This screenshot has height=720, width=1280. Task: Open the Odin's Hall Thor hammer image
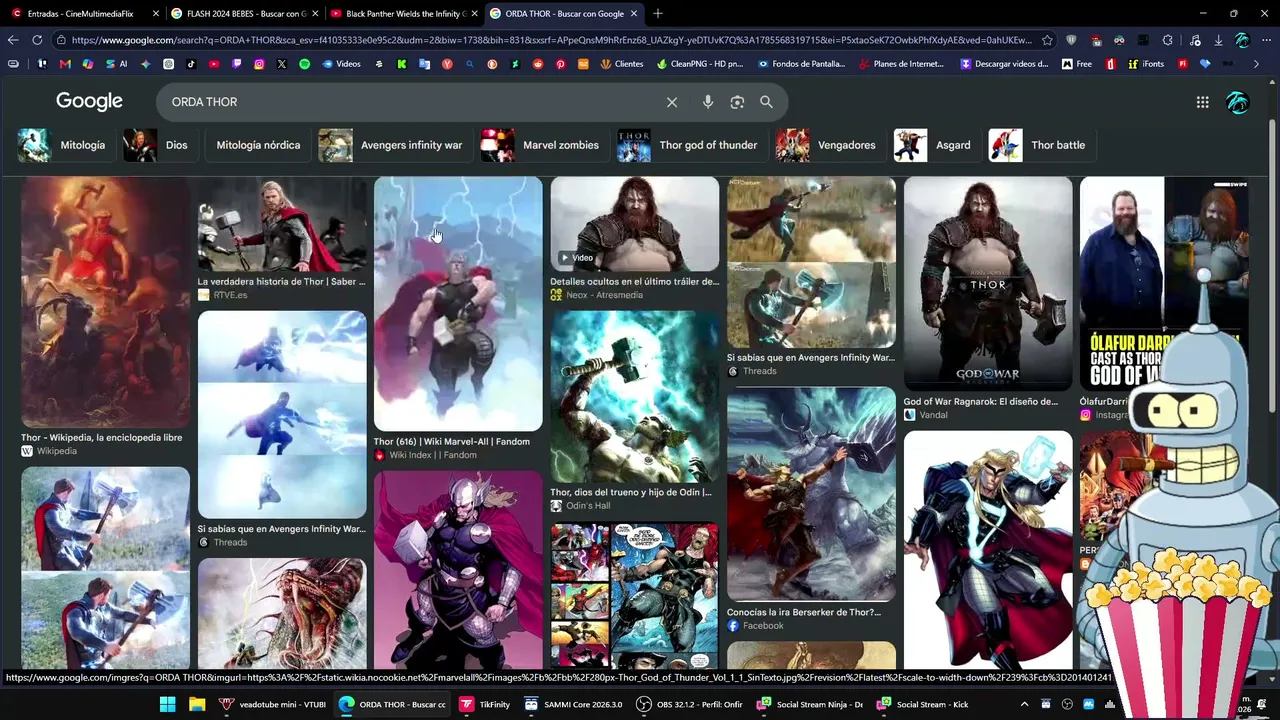[x=634, y=396]
